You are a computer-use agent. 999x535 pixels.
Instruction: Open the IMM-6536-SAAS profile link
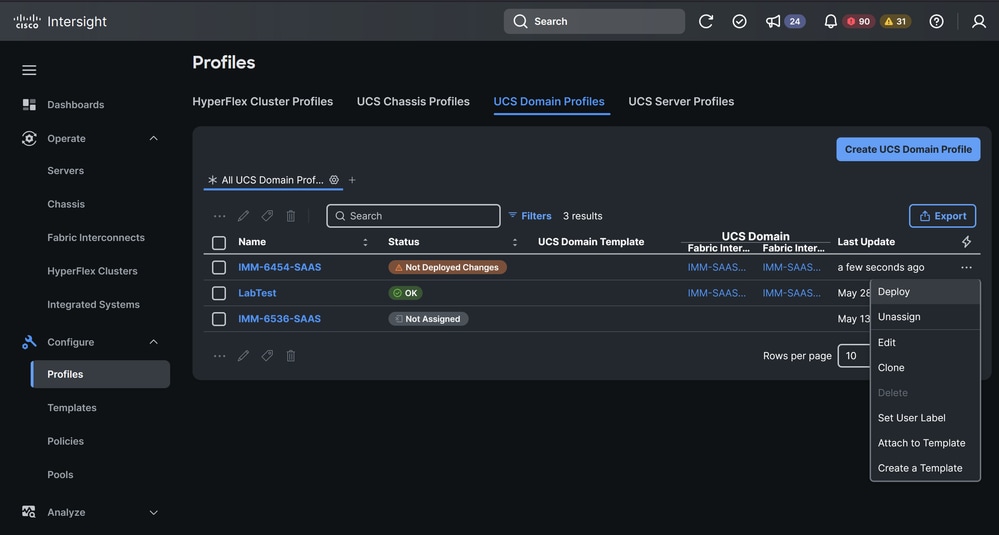tap(280, 319)
